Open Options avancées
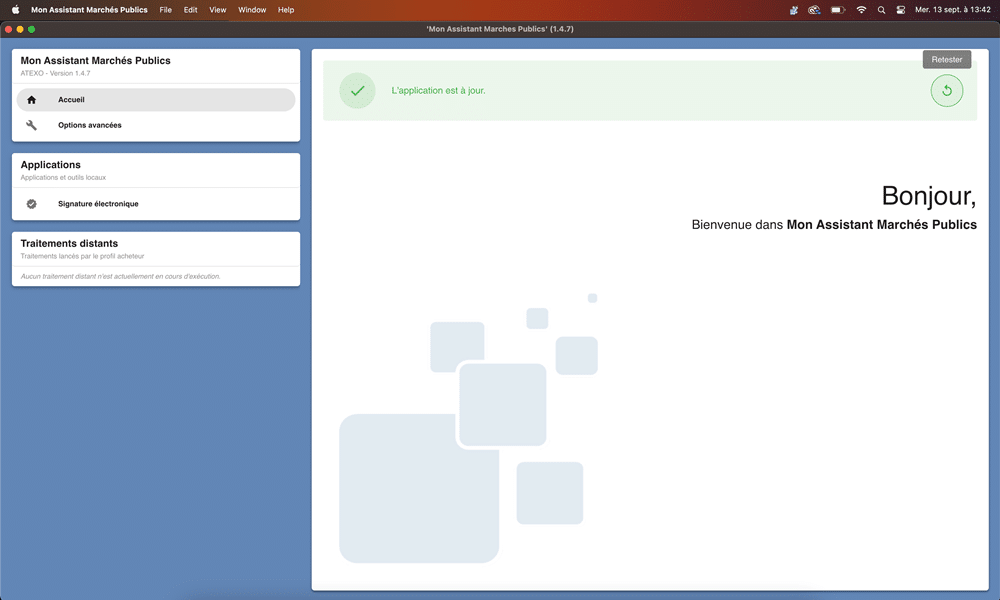This screenshot has height=600, width=1000. (156, 125)
